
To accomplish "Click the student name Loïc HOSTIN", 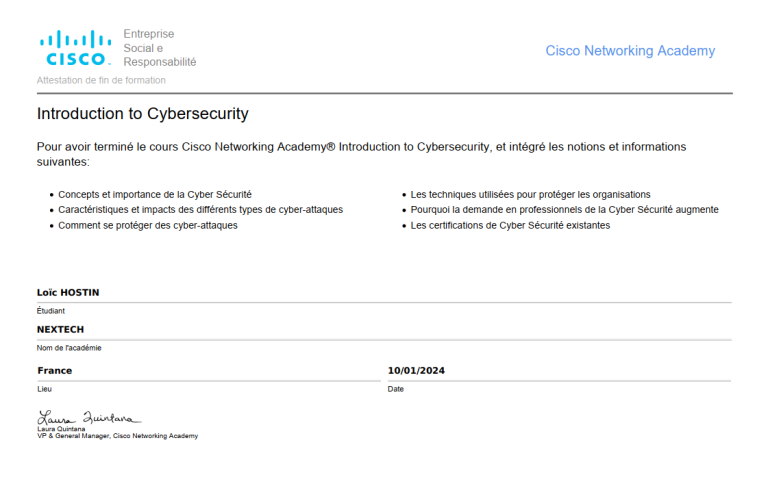I will (x=68, y=292).
